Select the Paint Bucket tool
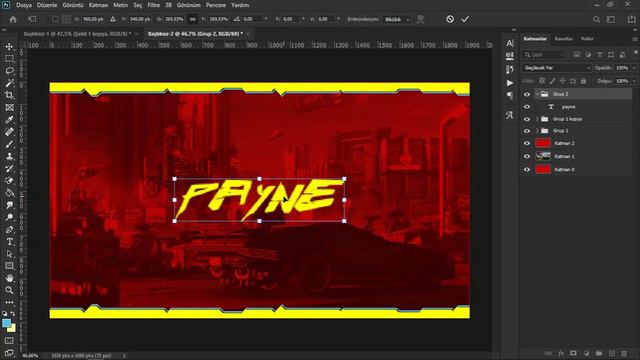This screenshot has width=640, height=360. [x=9, y=193]
